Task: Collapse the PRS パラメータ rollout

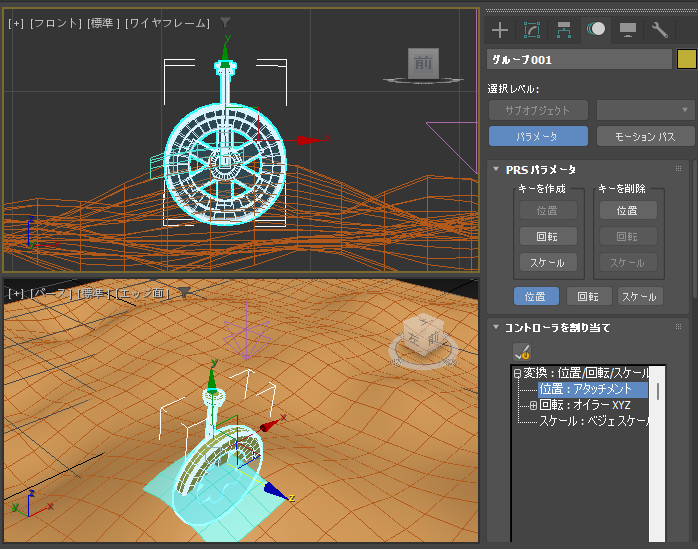Action: tap(496, 169)
